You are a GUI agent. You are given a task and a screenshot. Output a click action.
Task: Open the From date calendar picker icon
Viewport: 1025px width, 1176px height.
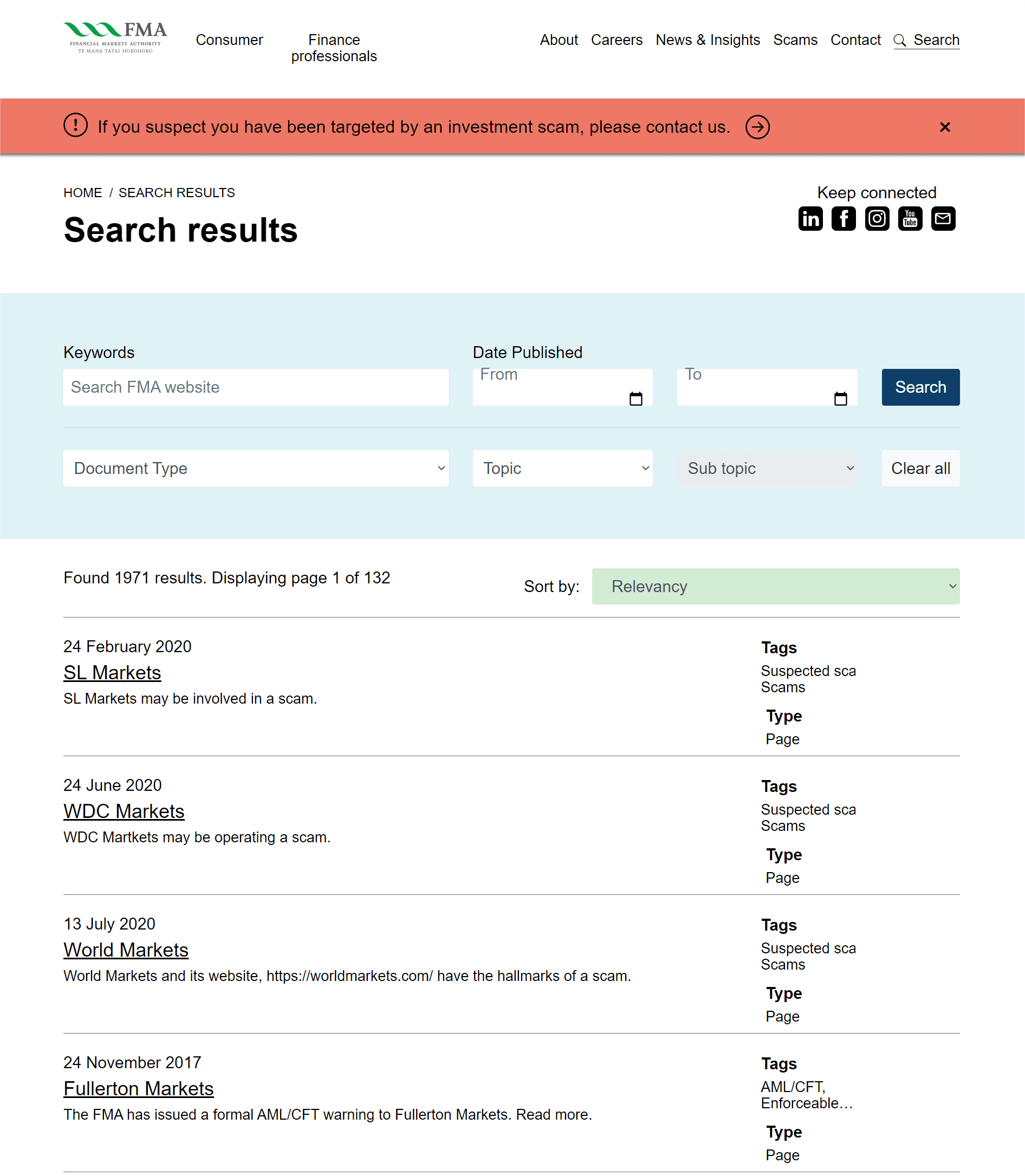635,399
